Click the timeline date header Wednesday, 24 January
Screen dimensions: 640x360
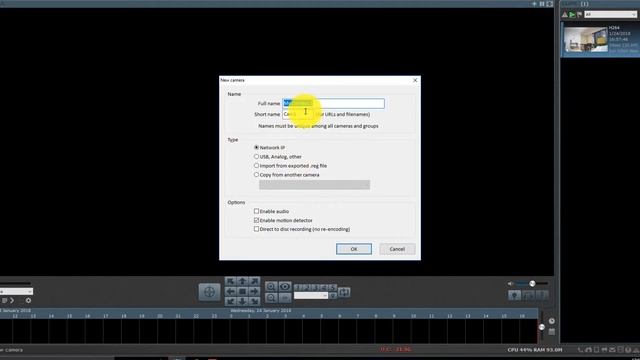click(261, 311)
